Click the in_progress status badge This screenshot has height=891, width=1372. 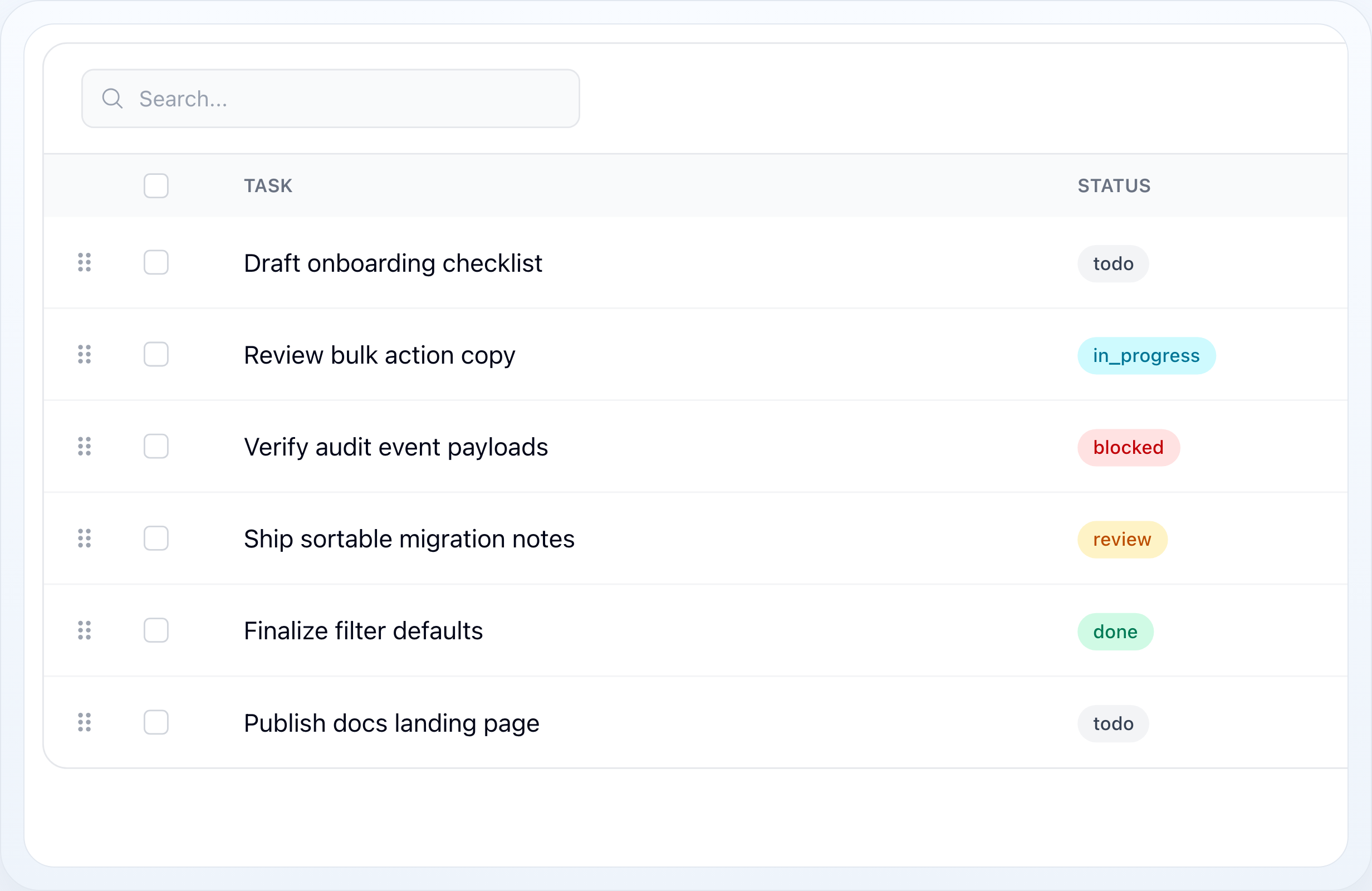[1146, 356]
